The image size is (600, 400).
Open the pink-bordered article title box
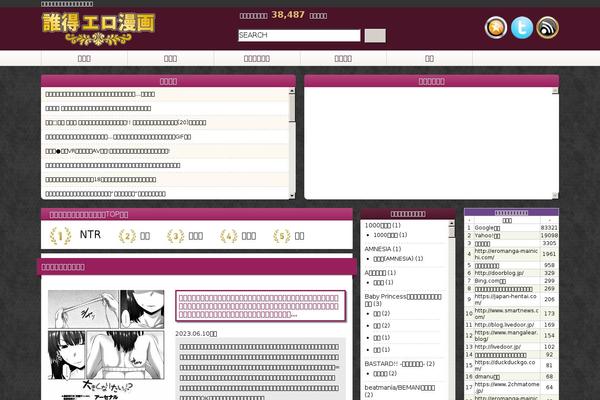tap(261, 306)
